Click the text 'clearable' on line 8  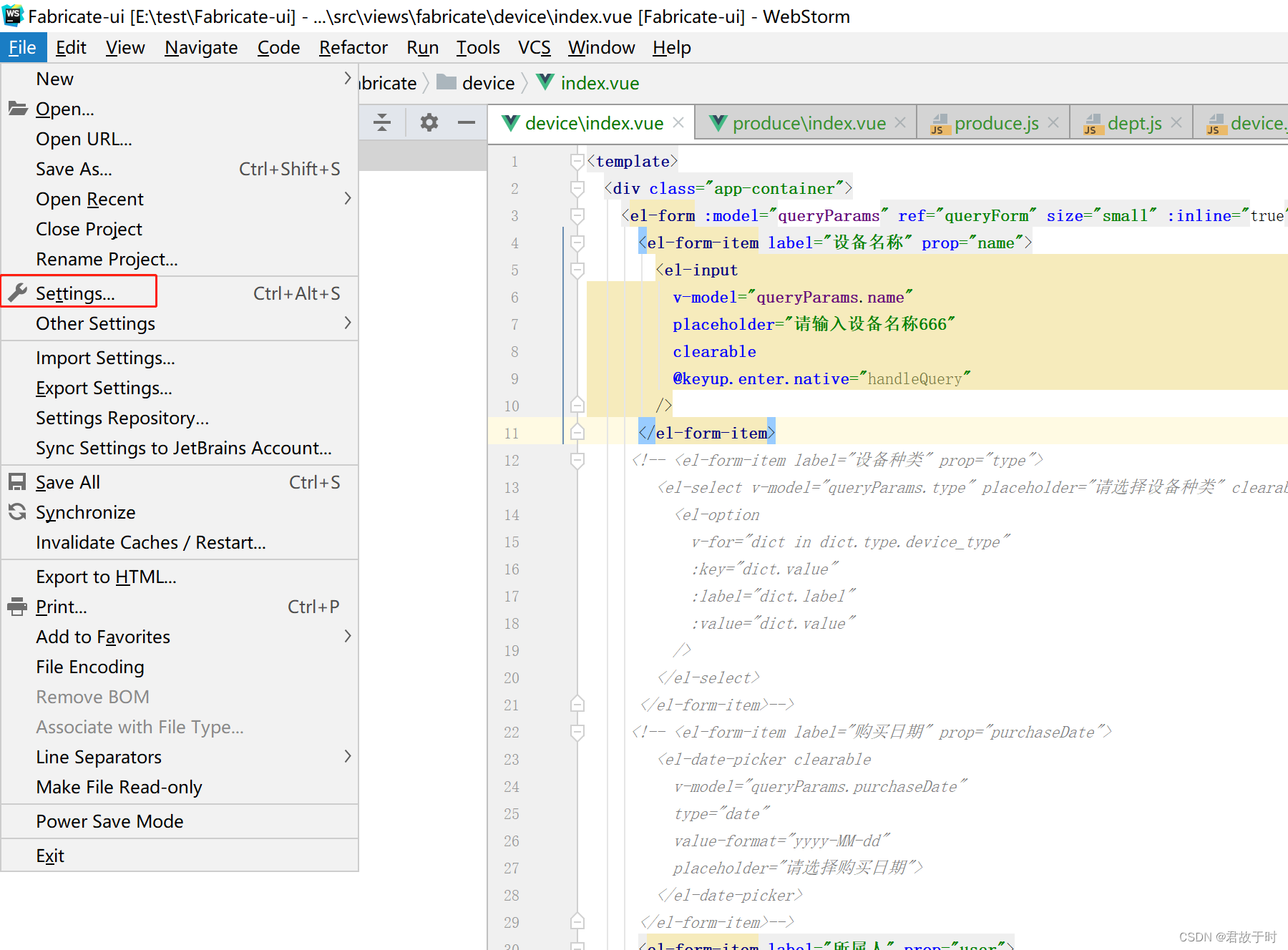pyautogui.click(x=714, y=352)
